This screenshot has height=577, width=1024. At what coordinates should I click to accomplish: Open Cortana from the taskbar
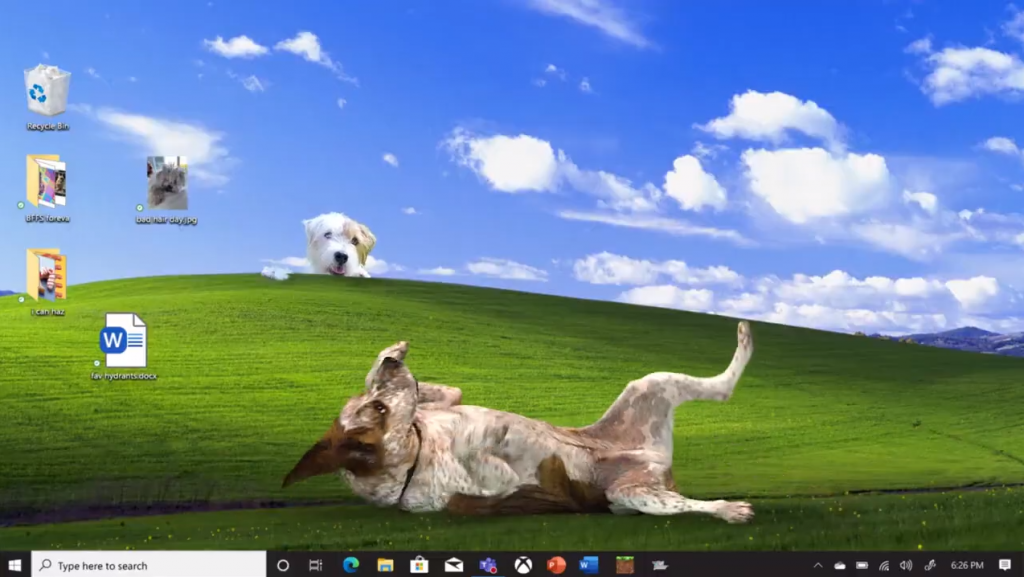point(283,565)
